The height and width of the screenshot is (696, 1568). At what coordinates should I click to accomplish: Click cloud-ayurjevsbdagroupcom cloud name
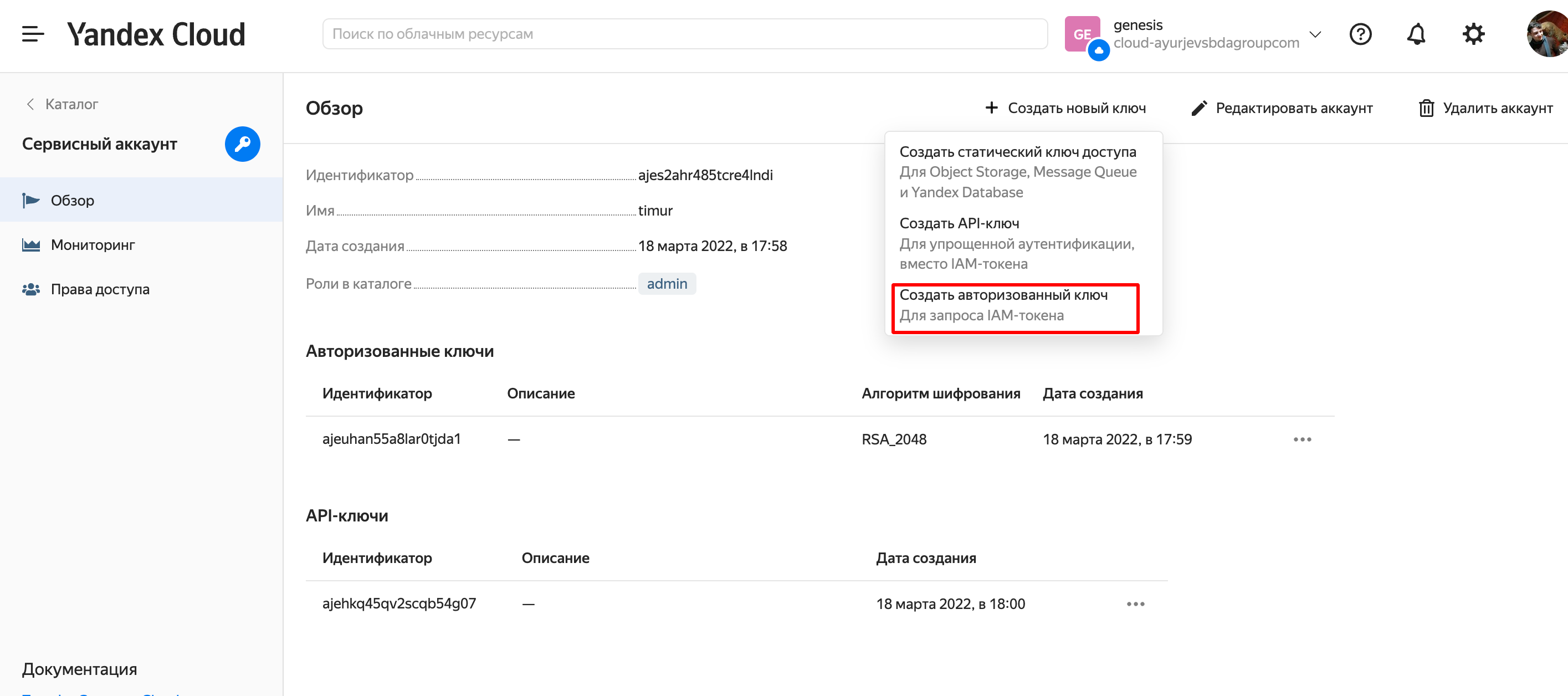point(1206,43)
